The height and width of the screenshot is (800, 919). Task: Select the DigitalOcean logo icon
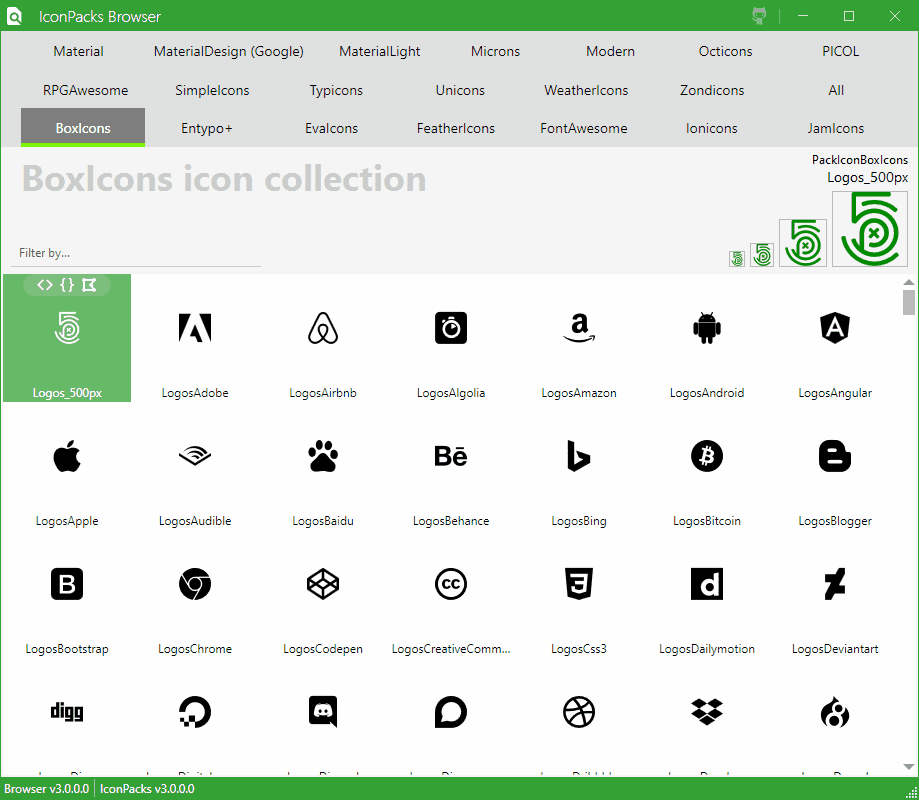click(195, 712)
